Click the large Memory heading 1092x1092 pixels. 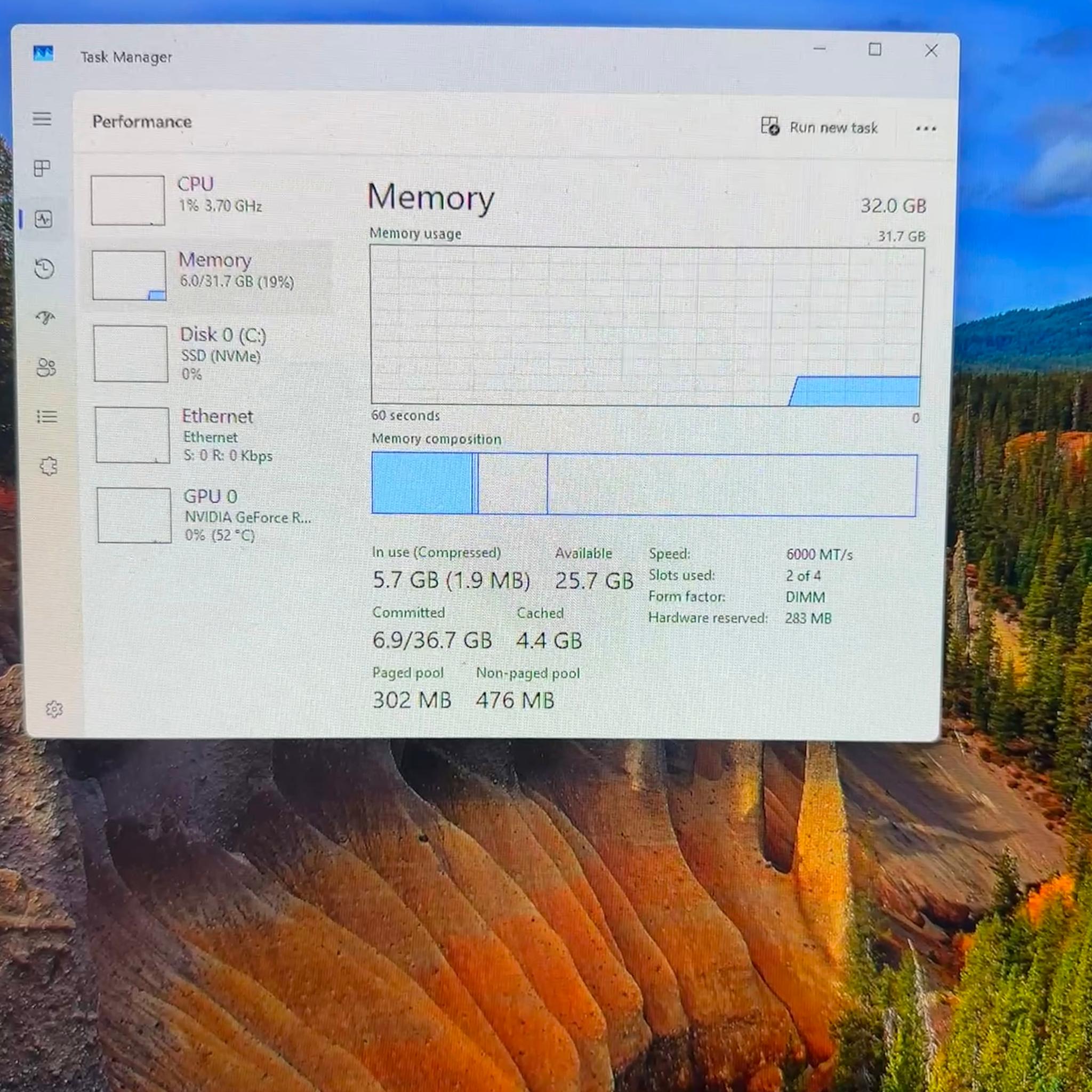pos(431,198)
